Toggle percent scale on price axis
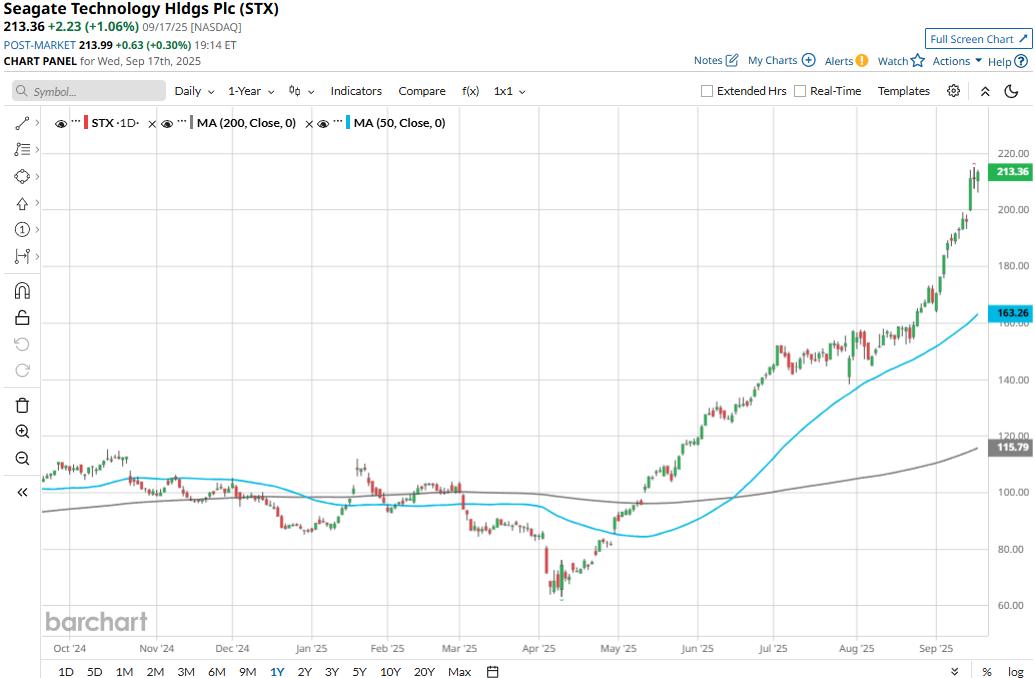The width and height of the screenshot is (1035, 678). [x=987, y=671]
